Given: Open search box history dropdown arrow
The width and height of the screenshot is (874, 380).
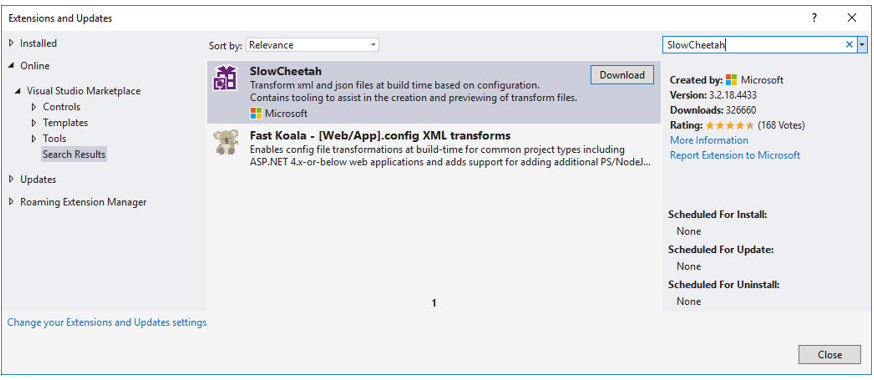Looking at the screenshot, I should [x=863, y=45].
